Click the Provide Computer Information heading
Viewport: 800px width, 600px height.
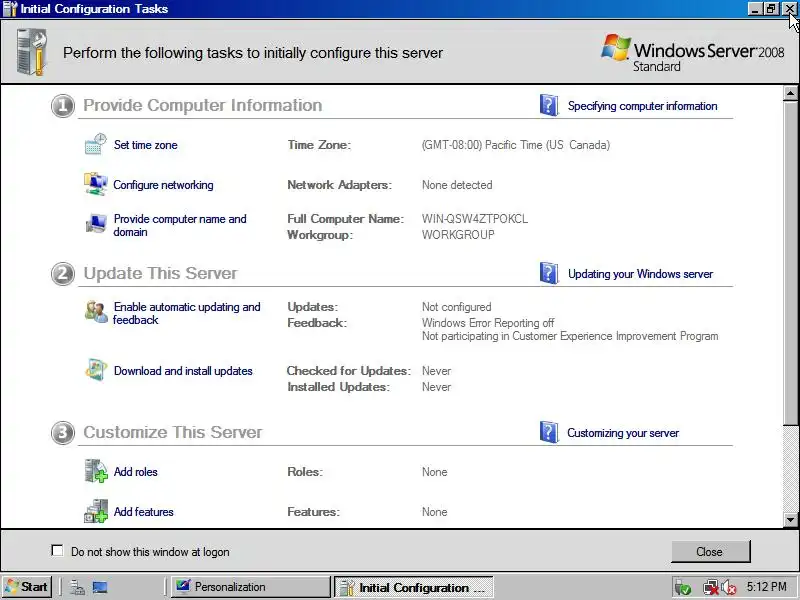pos(203,105)
